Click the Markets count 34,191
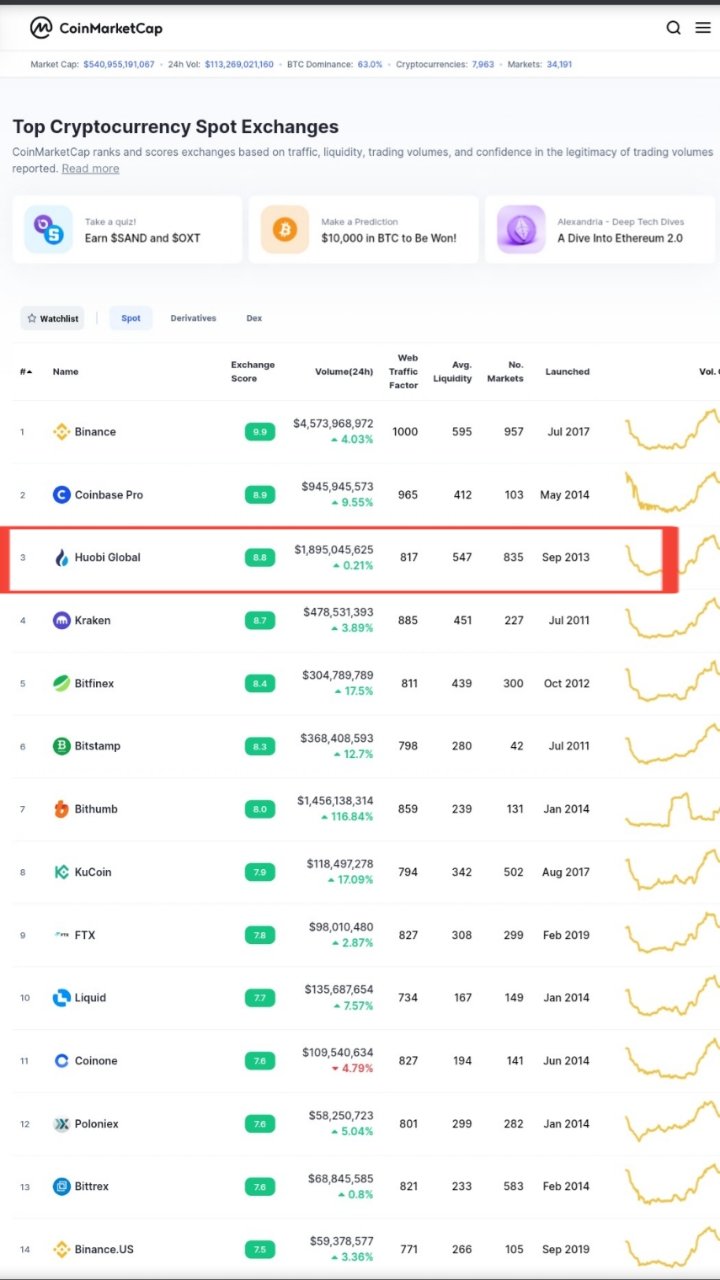 point(560,64)
